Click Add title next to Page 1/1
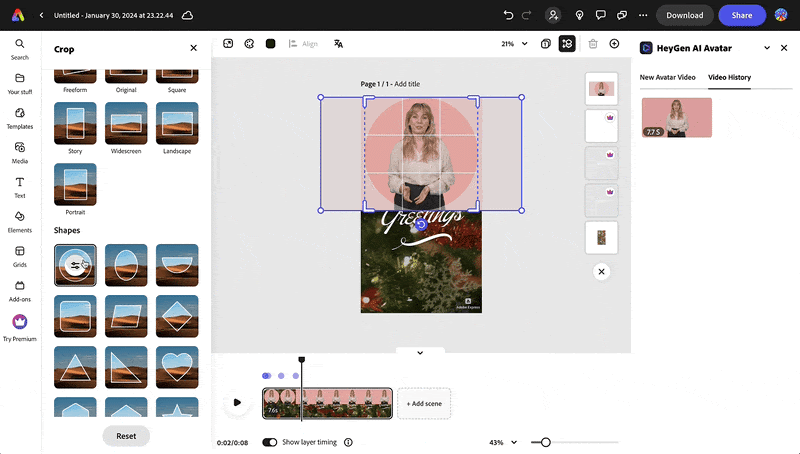800x454 pixels. 407,84
